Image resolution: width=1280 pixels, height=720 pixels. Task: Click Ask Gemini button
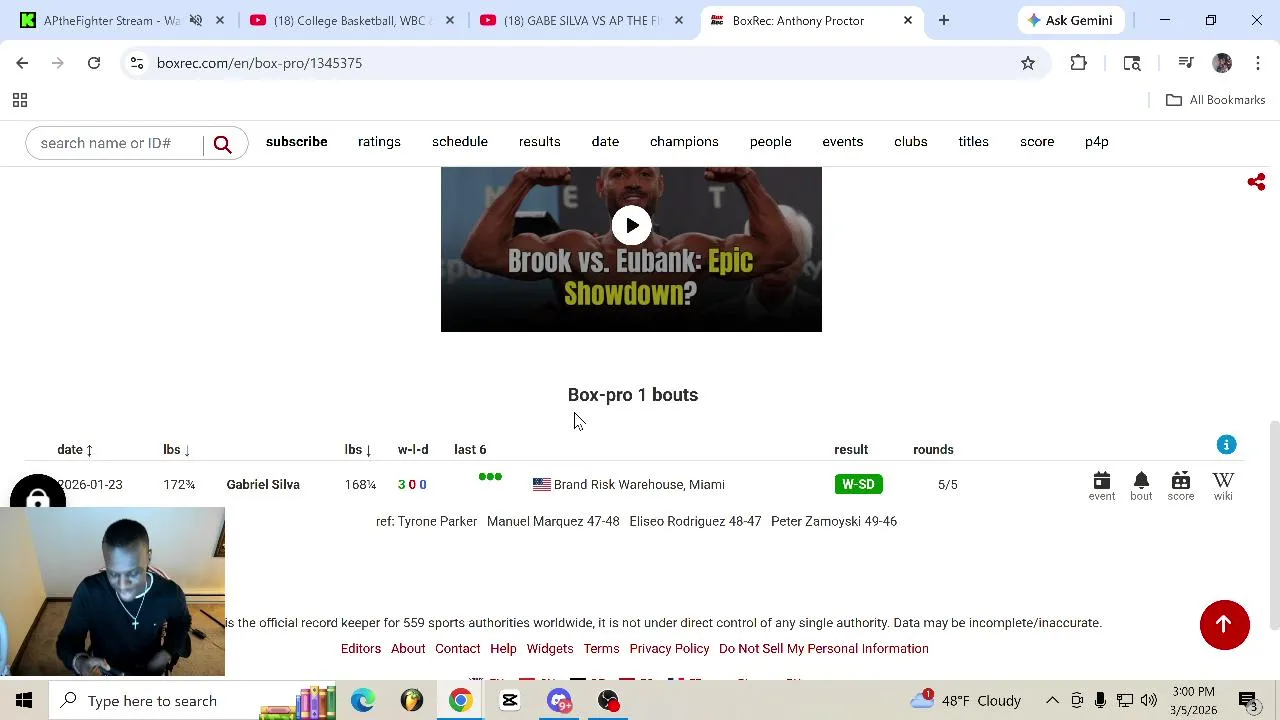1070,20
